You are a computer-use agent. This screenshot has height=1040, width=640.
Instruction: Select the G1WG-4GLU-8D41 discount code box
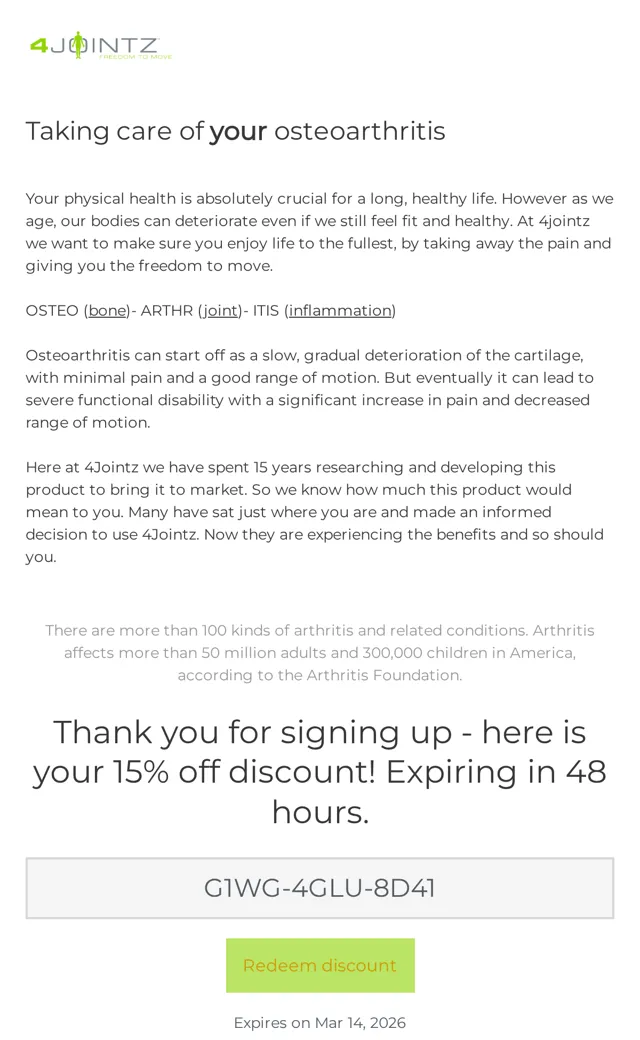click(320, 887)
